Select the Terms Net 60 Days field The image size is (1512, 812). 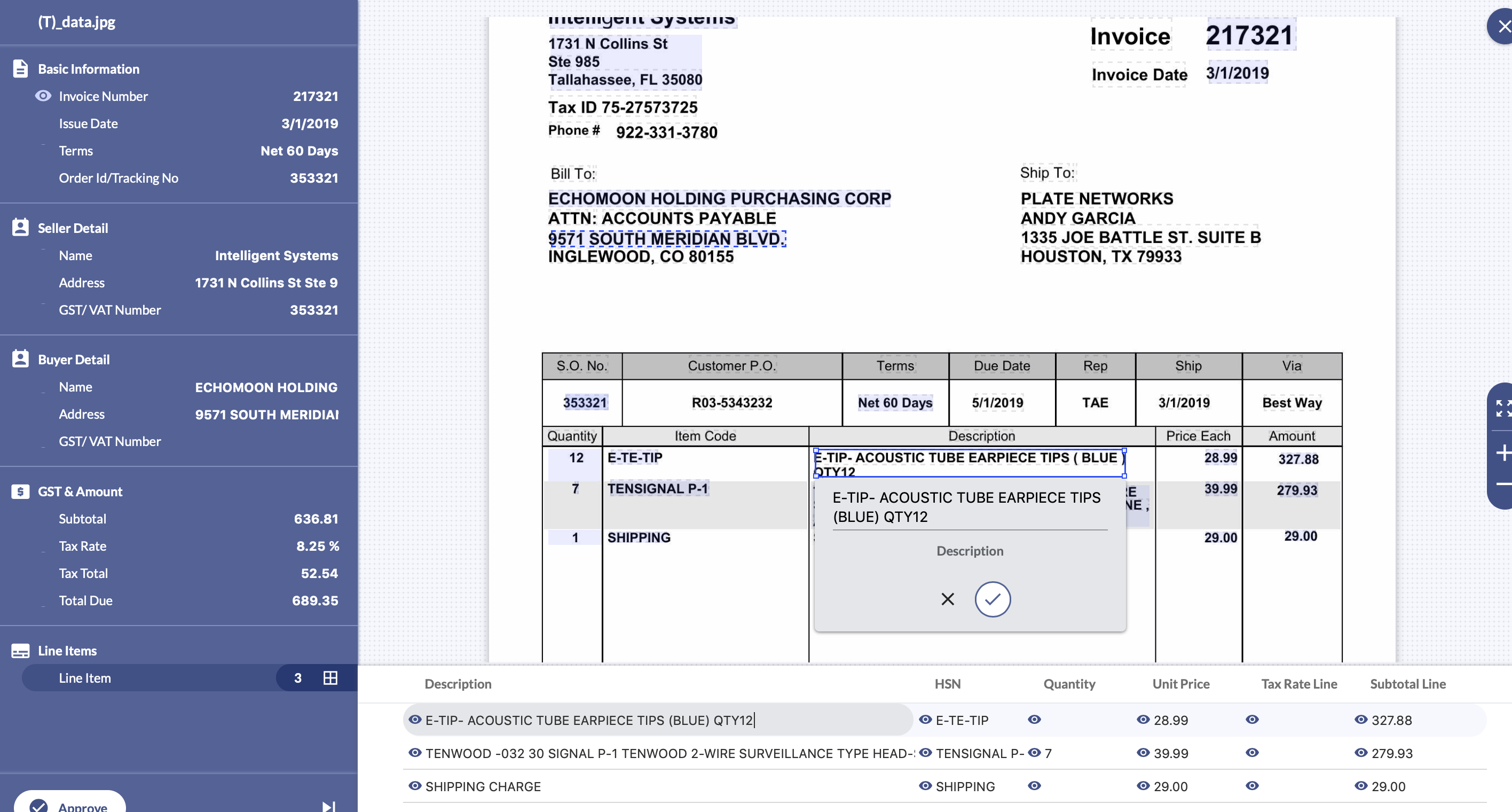point(199,151)
